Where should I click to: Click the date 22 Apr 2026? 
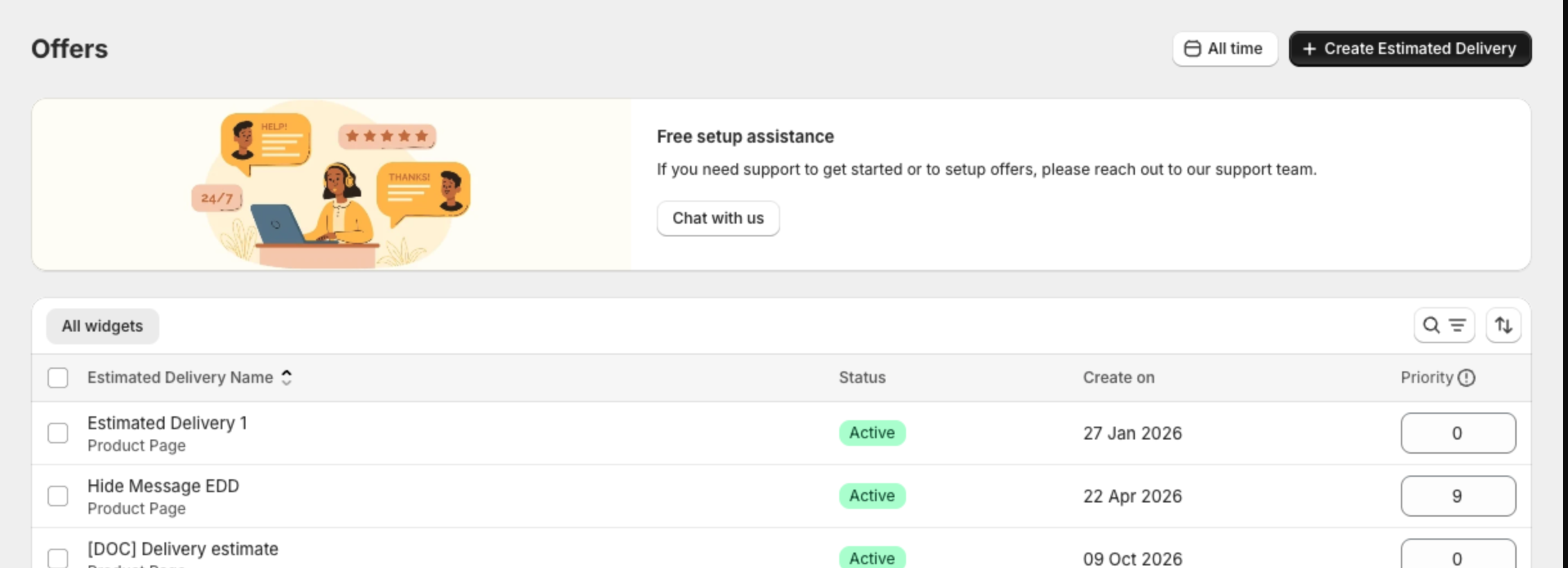pos(1132,497)
